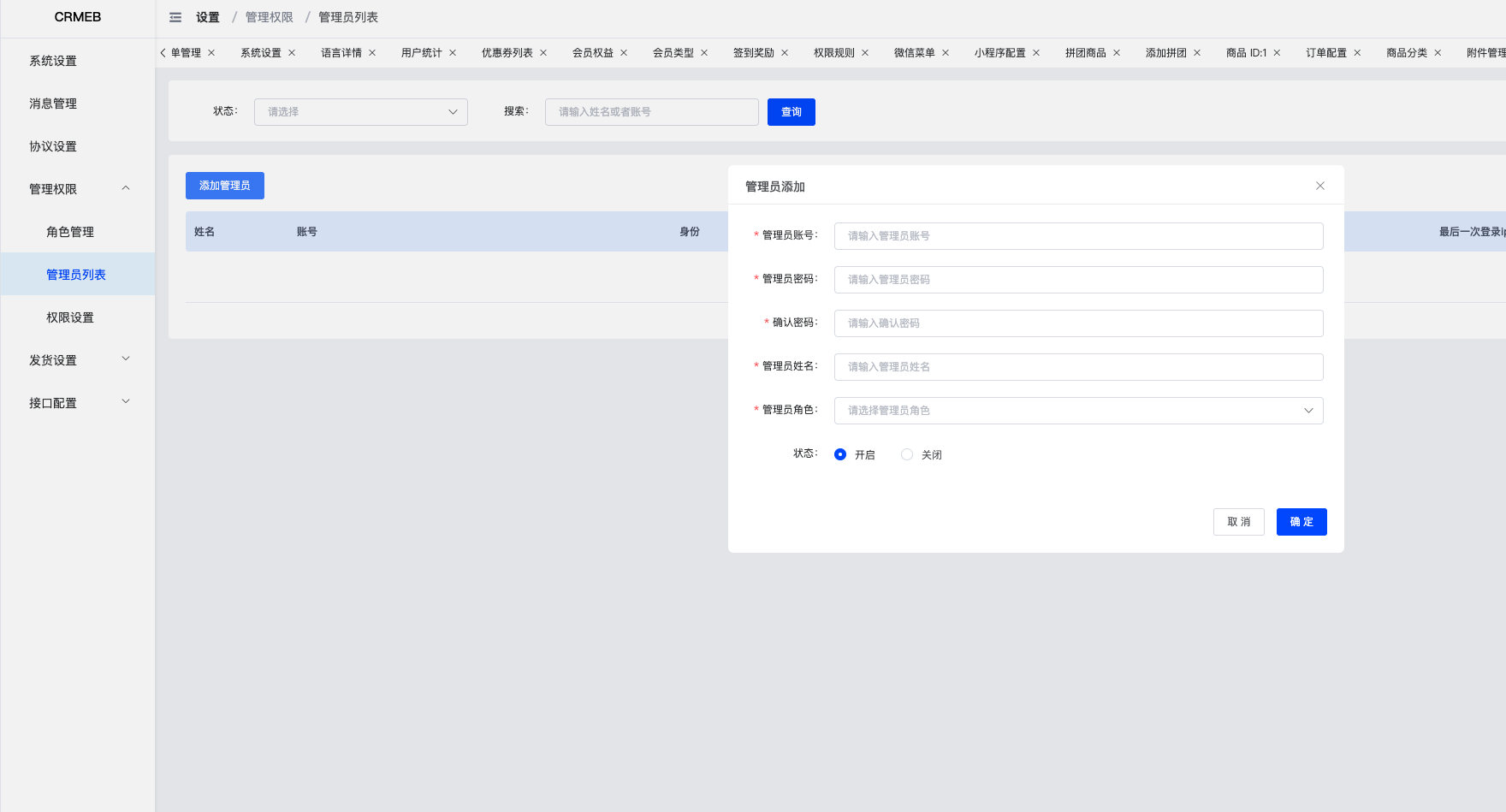Focus the 管理员密码 input field
This screenshot has height=812, width=1506.
(x=1079, y=280)
